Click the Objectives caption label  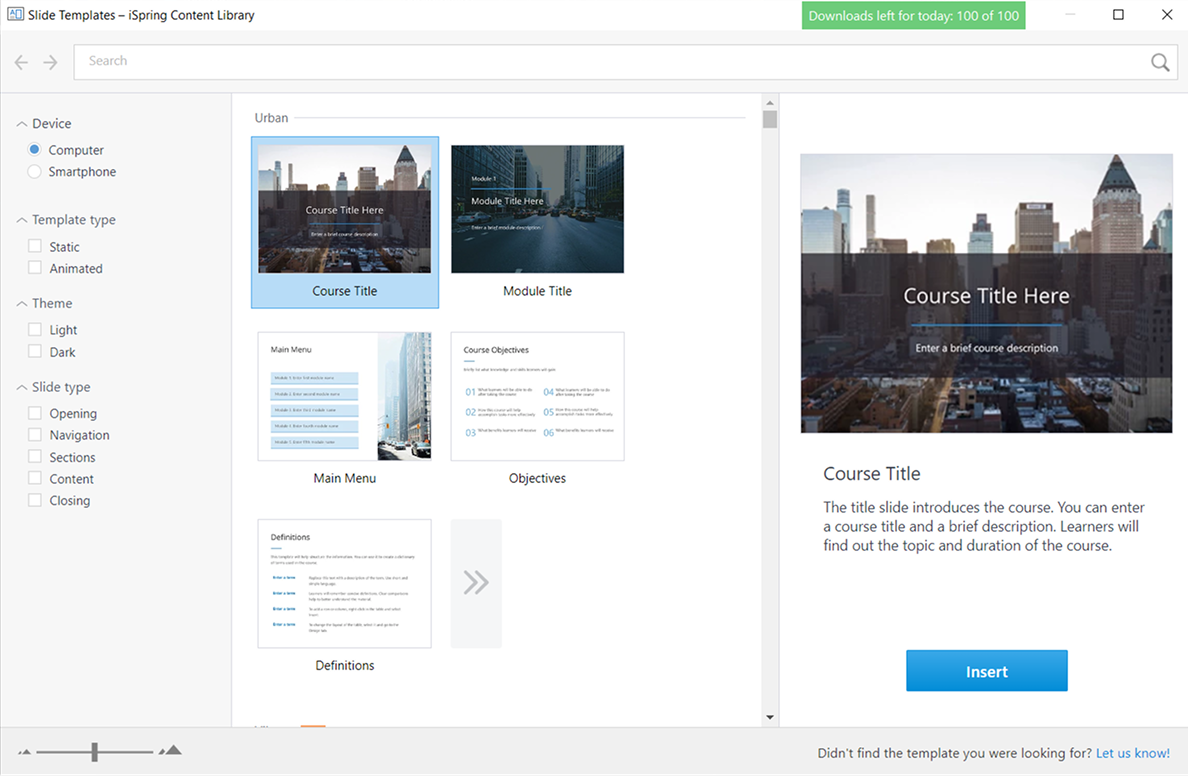click(537, 478)
